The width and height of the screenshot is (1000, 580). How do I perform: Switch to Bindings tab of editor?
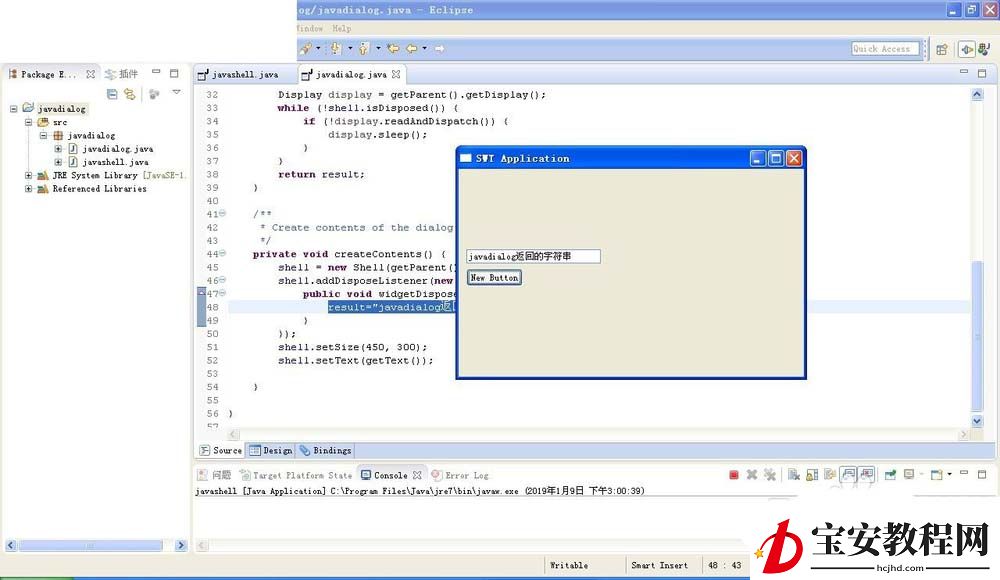click(325, 450)
